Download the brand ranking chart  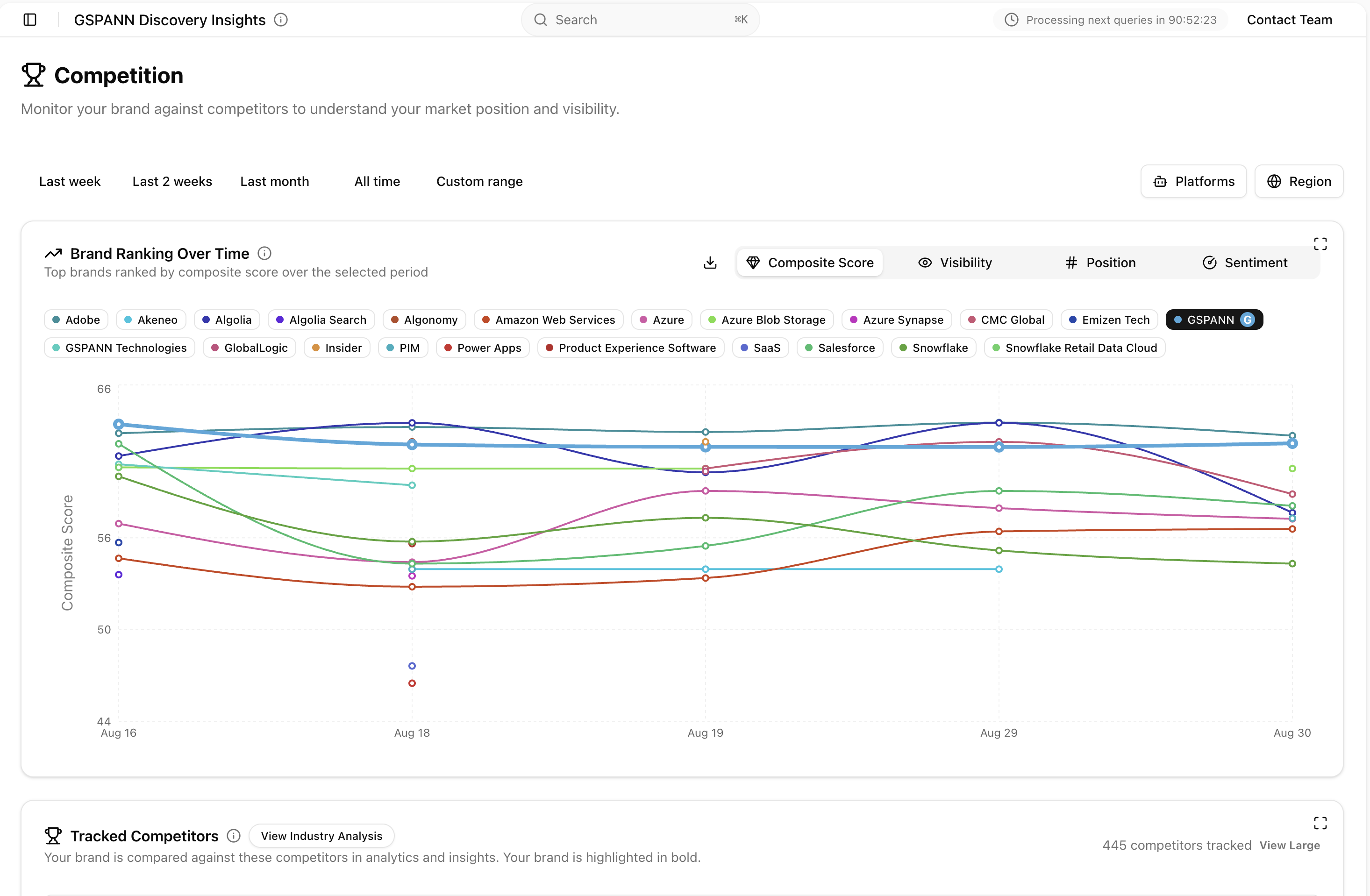tap(710, 263)
